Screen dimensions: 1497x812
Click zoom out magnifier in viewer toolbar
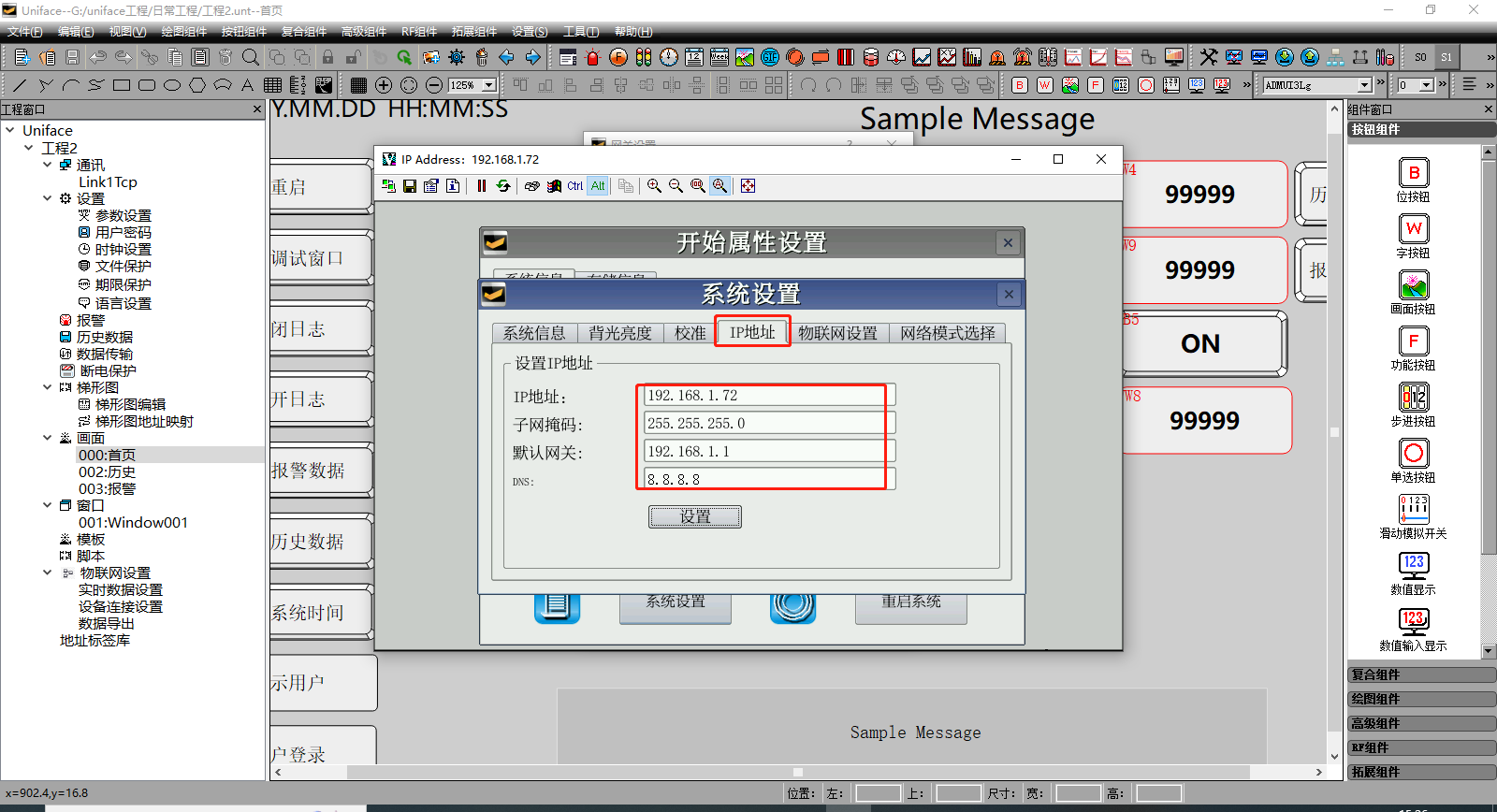coord(676,186)
